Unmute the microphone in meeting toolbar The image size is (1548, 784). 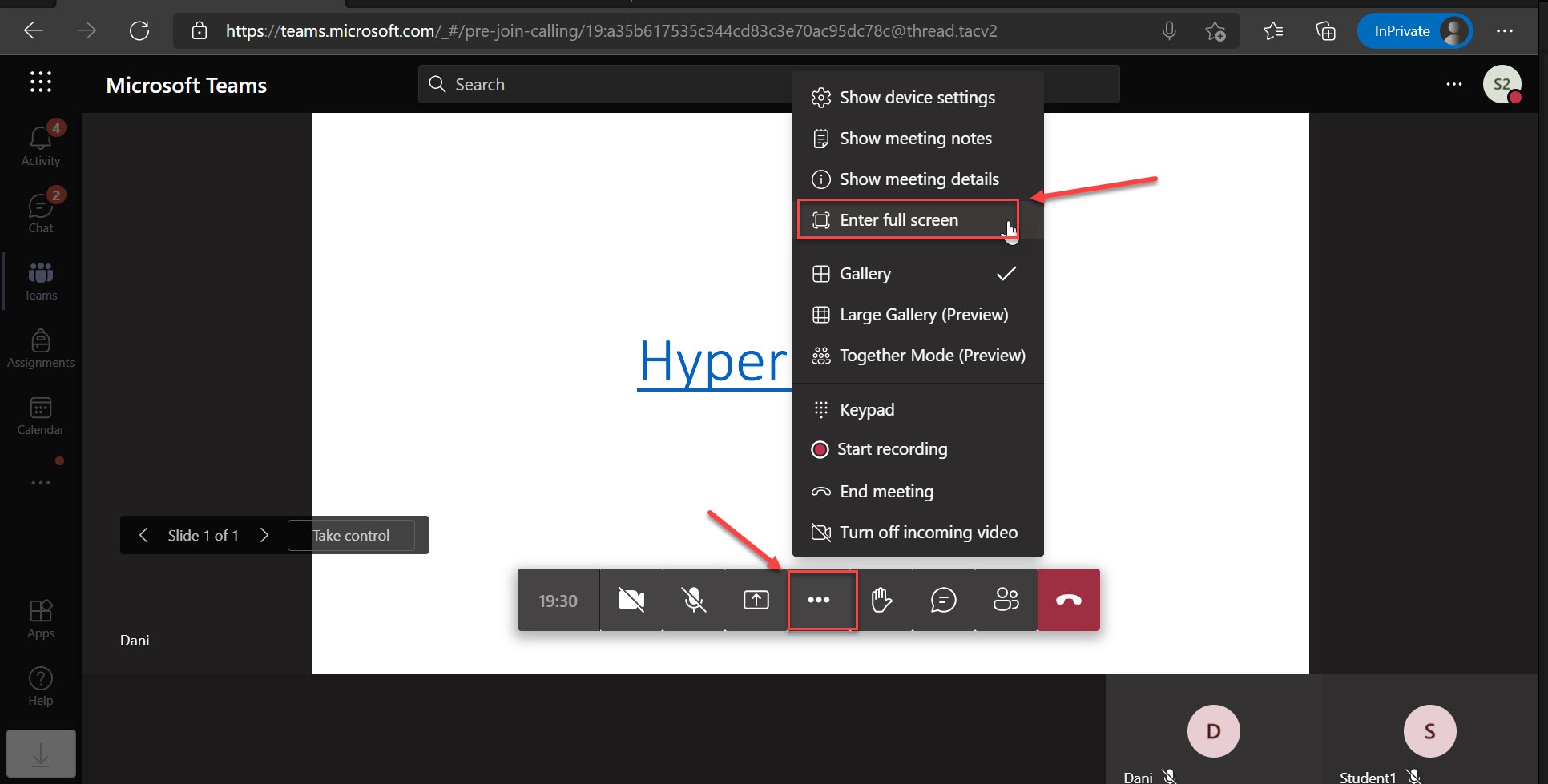[x=694, y=600]
